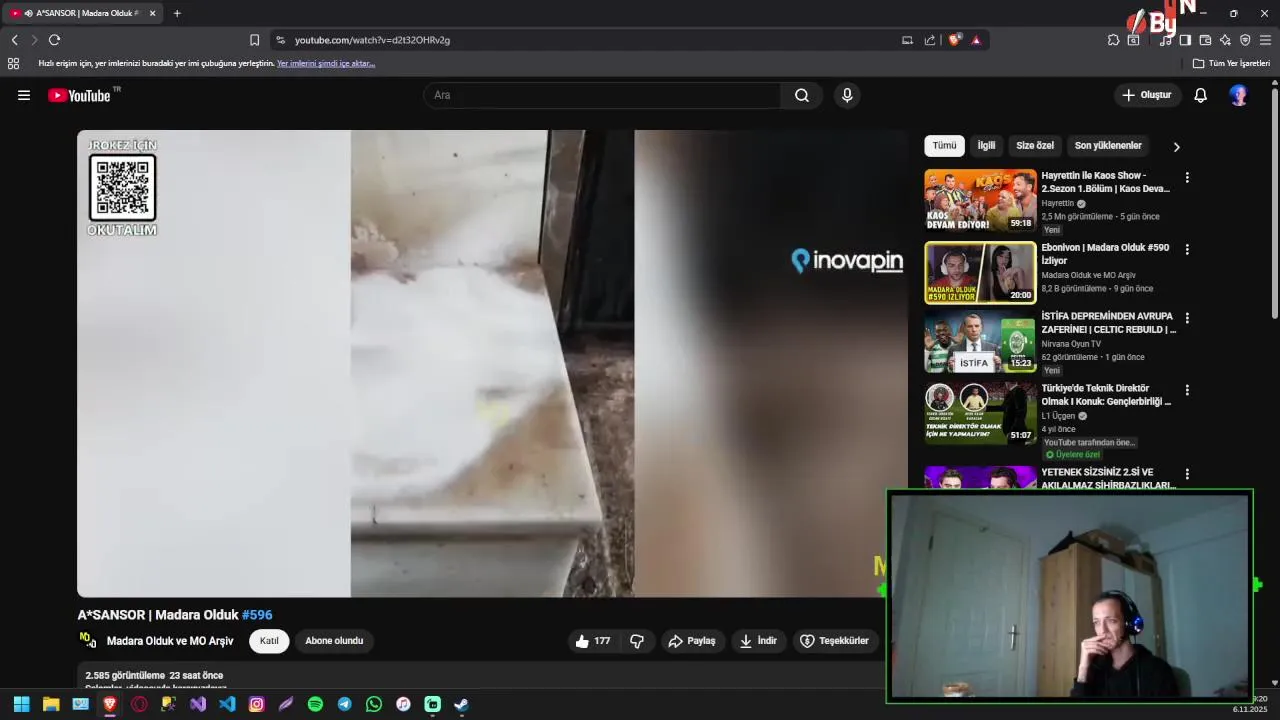Open Visual Studio Code from the taskbar

click(227, 704)
